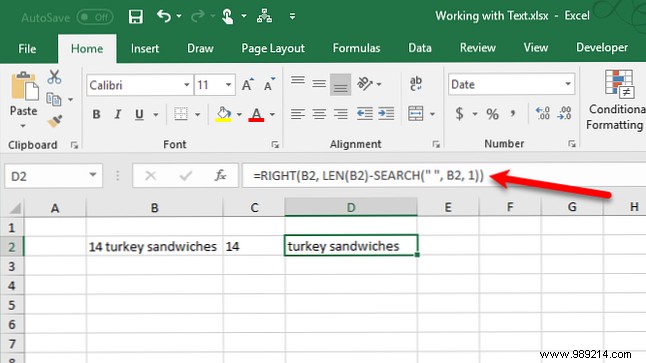
Task: Click the Redo arrow icon
Action: point(198,16)
